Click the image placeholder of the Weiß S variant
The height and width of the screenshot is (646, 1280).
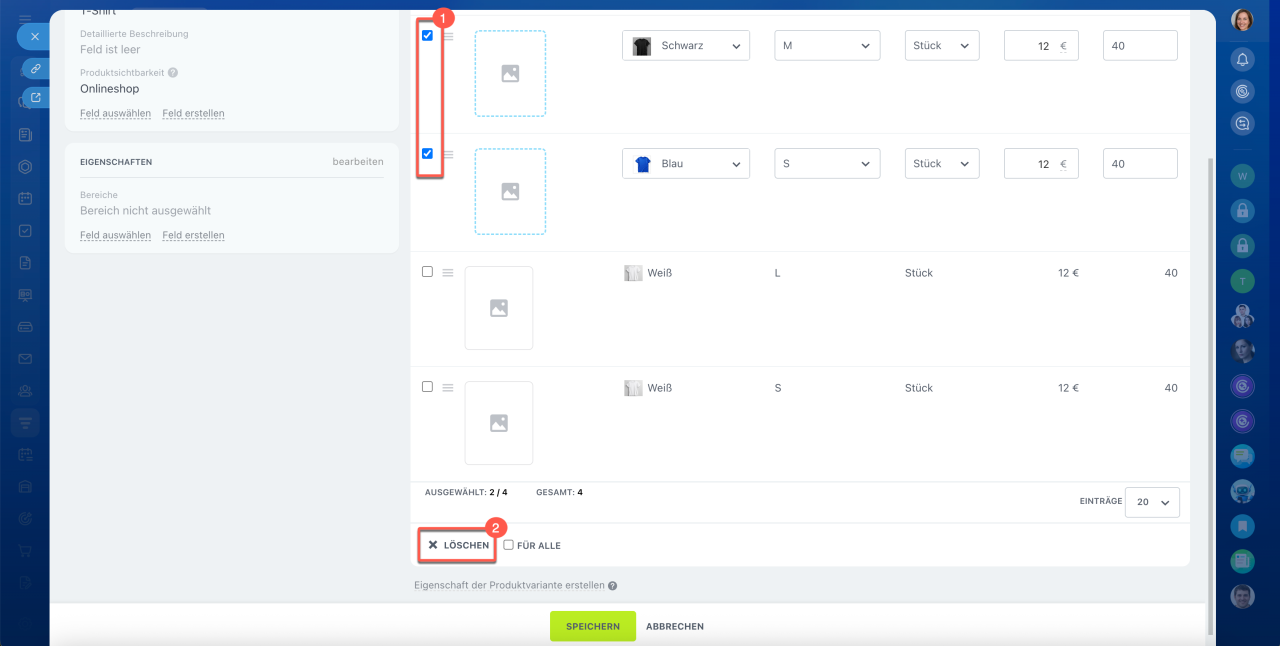tap(499, 423)
